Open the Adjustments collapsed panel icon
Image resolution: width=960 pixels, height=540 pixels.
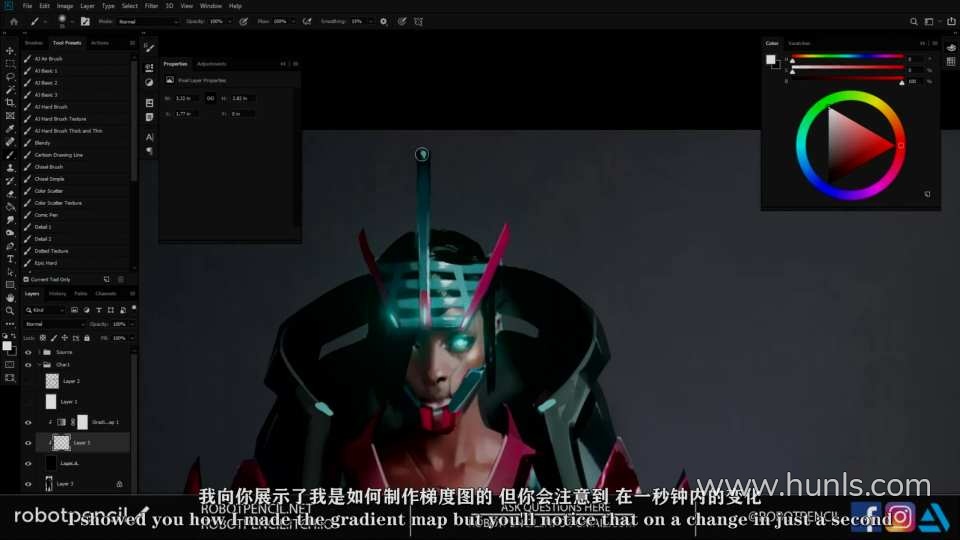[149, 83]
